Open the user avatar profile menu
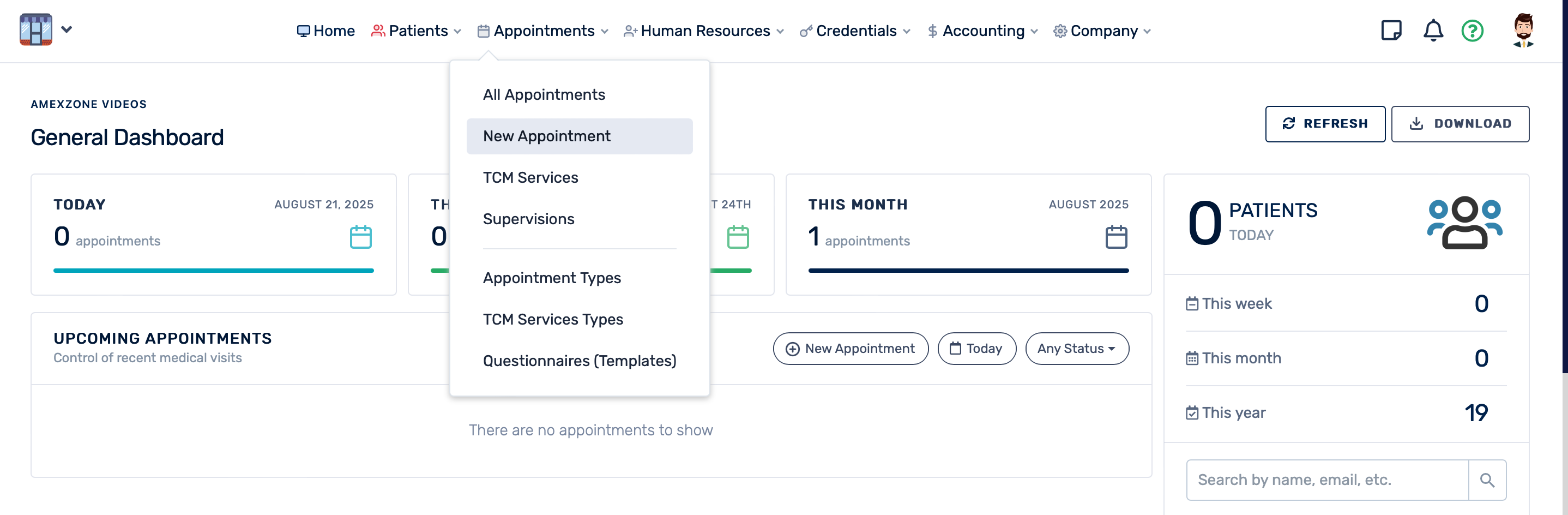 pos(1522,31)
